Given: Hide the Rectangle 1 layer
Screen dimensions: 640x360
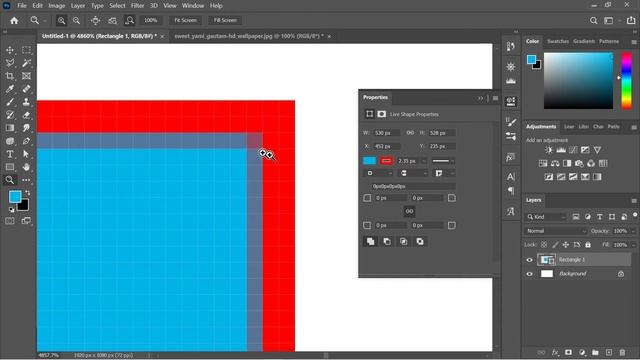Looking at the screenshot, I should pos(529,260).
